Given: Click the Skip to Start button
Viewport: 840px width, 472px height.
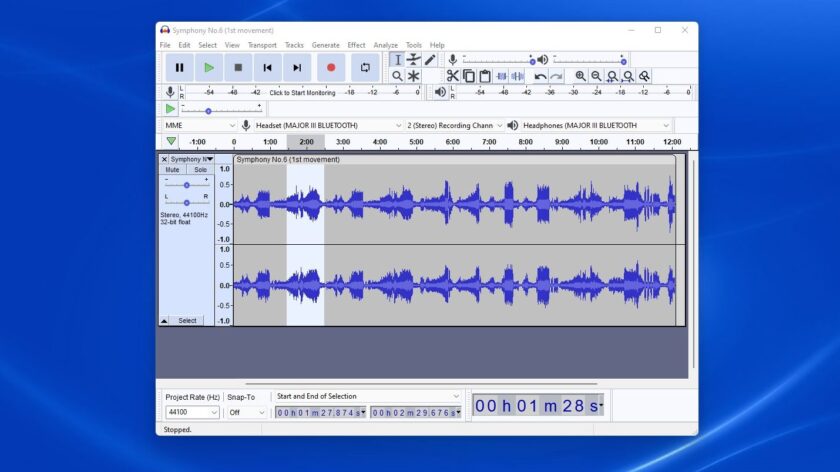Looking at the screenshot, I should tap(267, 68).
